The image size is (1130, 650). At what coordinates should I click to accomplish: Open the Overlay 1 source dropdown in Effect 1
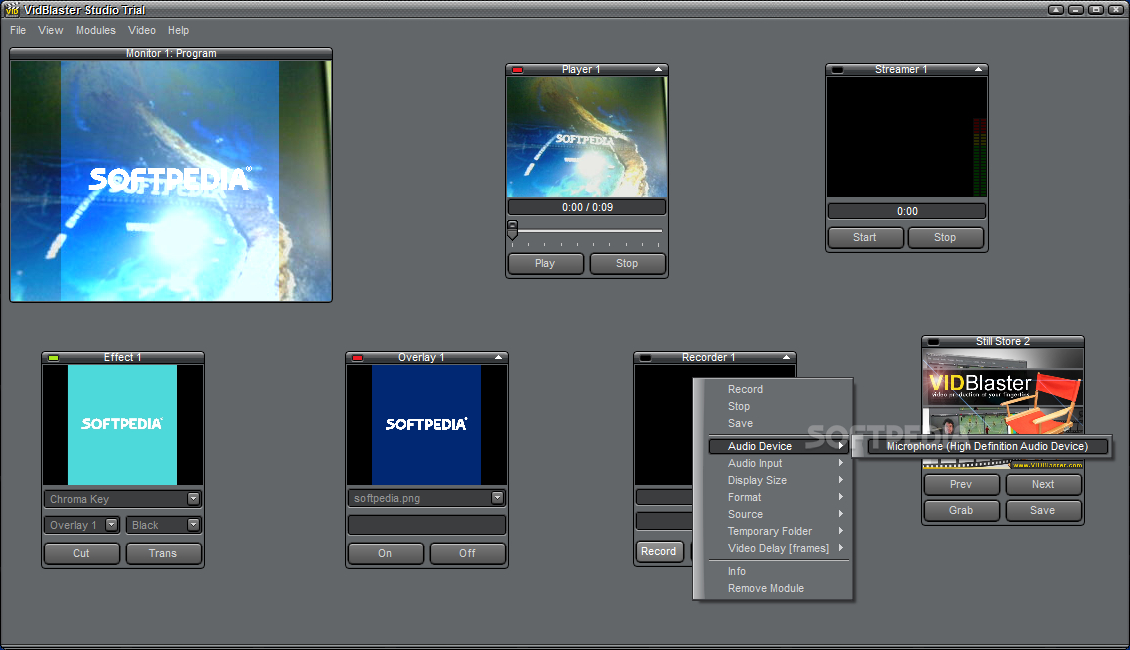tap(111, 525)
